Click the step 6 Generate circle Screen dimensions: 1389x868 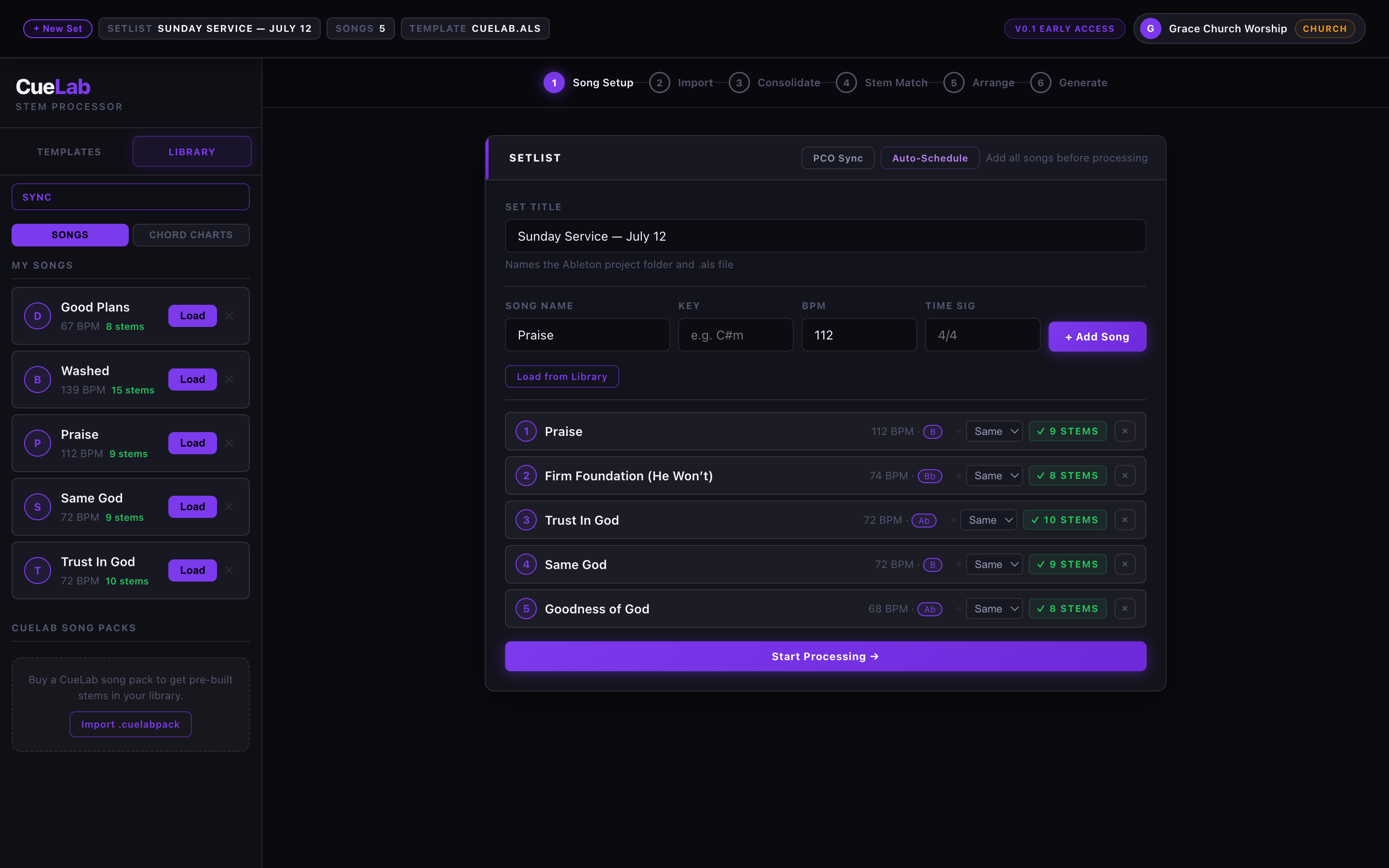tap(1040, 82)
